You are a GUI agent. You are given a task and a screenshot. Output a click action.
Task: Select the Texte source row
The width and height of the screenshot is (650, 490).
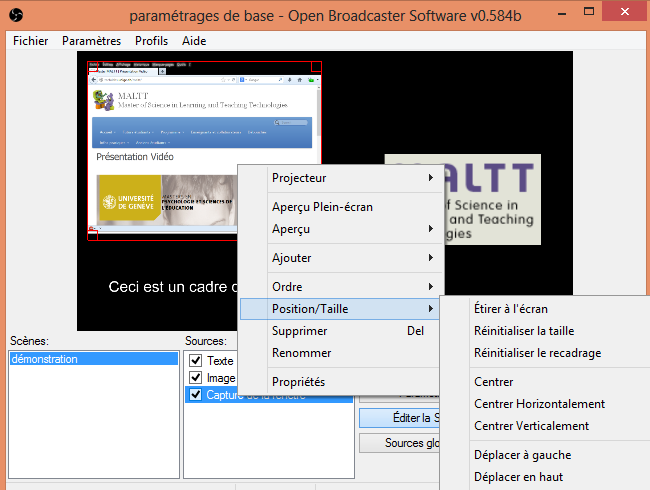[x=211, y=361]
